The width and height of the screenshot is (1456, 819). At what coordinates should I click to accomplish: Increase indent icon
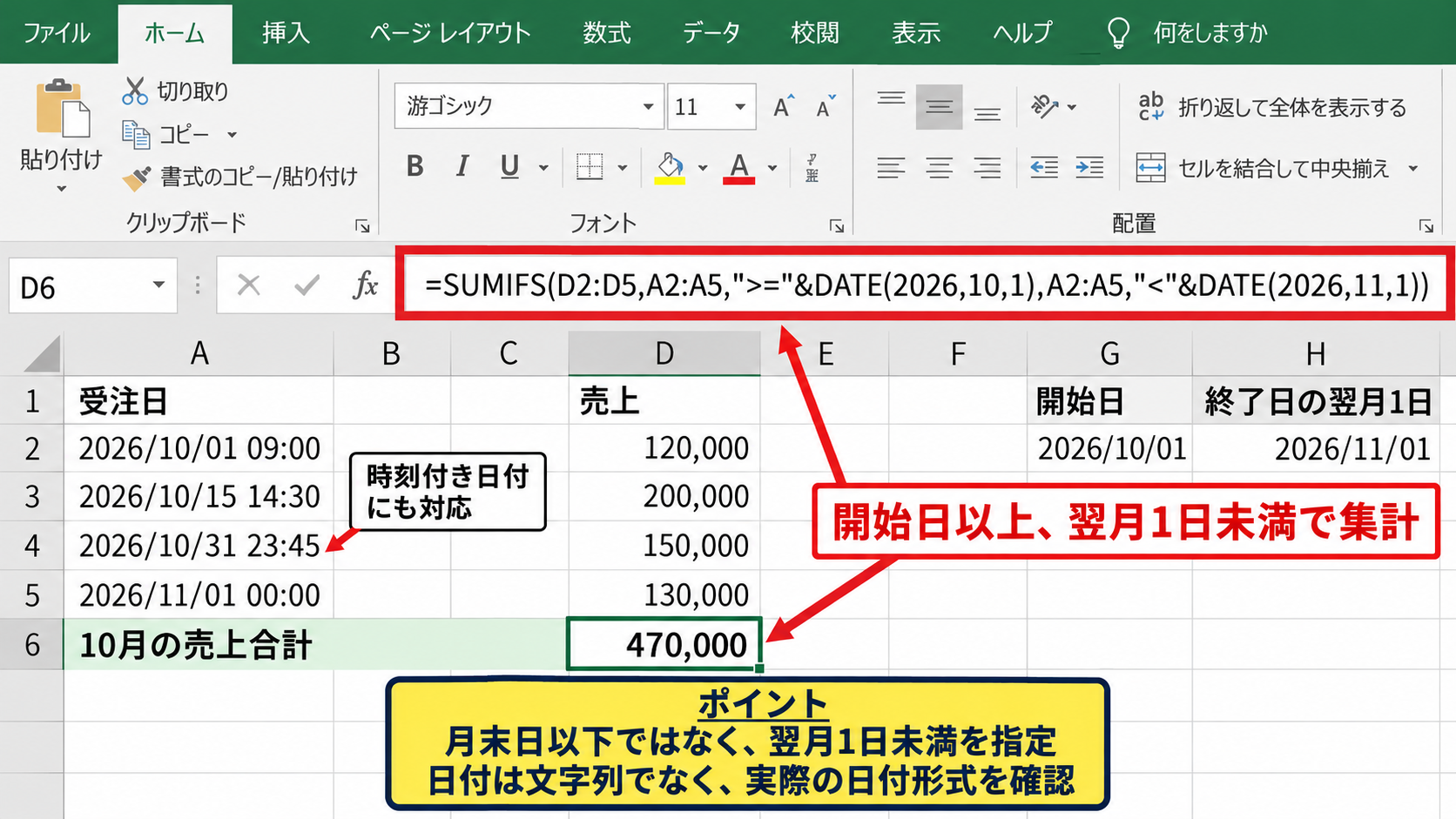tap(1089, 167)
